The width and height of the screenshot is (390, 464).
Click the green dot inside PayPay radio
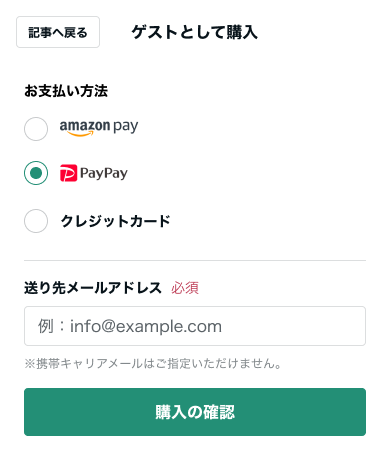(x=36, y=173)
